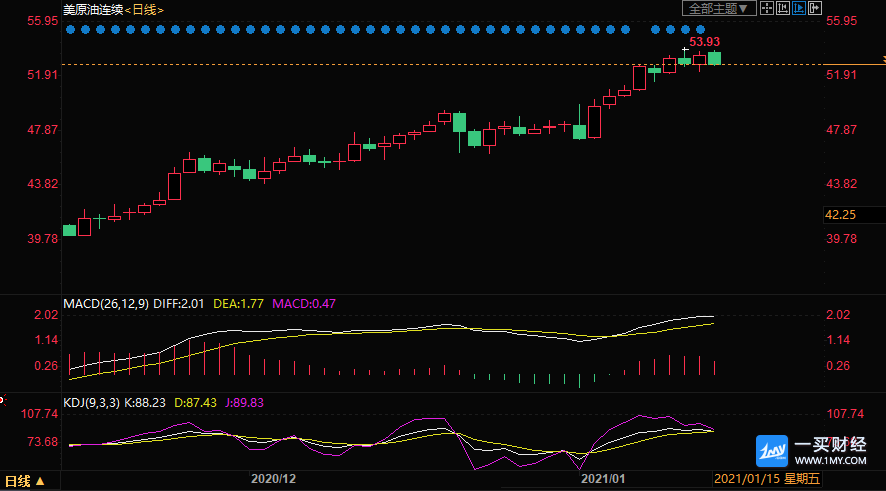Image resolution: width=886 pixels, height=491 pixels.
Task: Select the DIFF:2.01 value
Action: point(179,304)
